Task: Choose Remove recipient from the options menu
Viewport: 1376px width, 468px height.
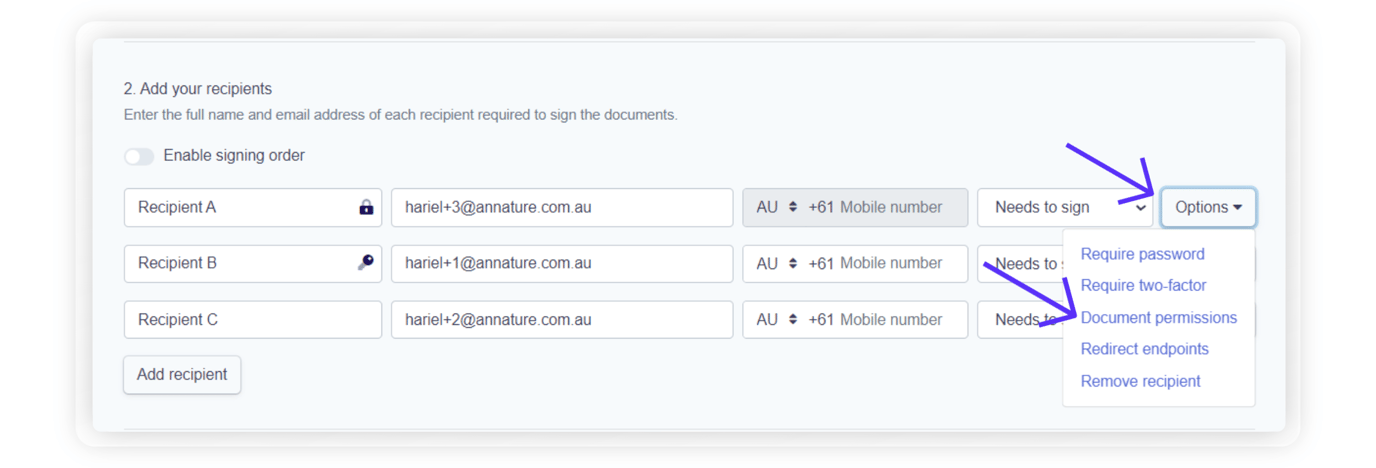Action: coord(1140,381)
